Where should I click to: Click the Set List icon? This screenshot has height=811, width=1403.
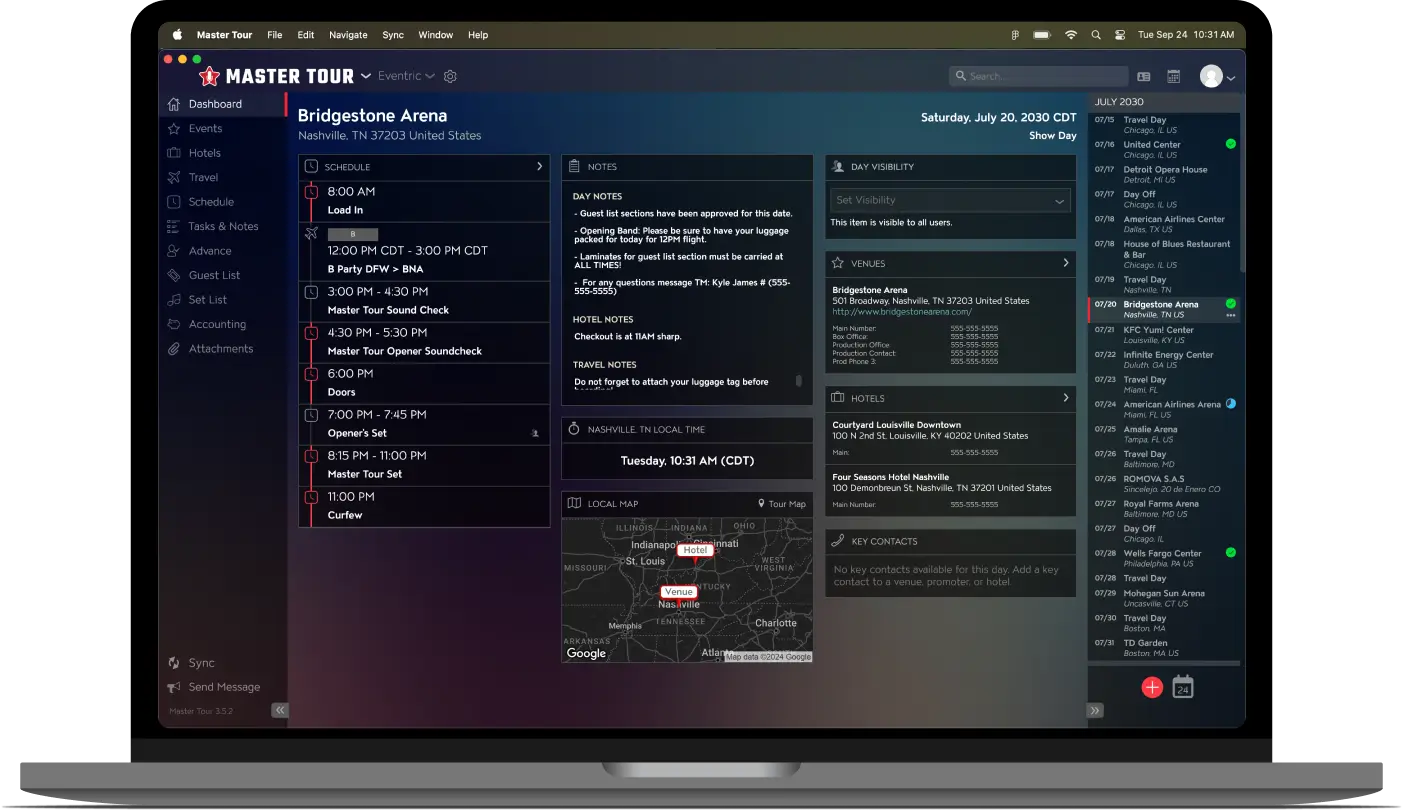pyautogui.click(x=174, y=300)
